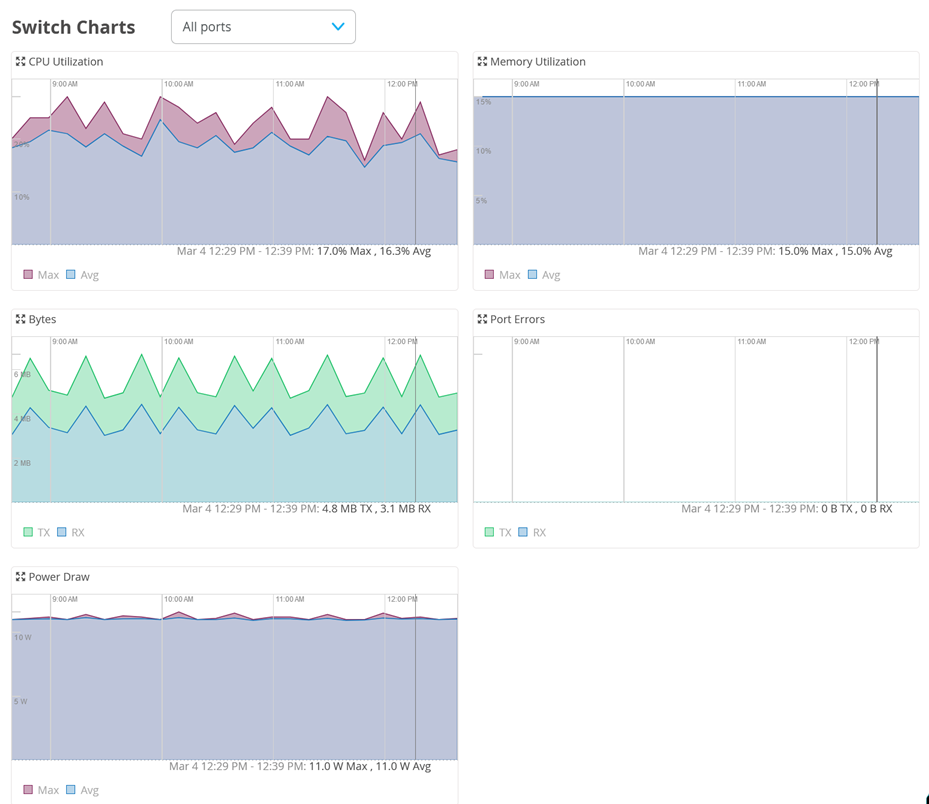Click the 12:00 PM time marker on Memory chart
929x804 pixels.
(863, 85)
